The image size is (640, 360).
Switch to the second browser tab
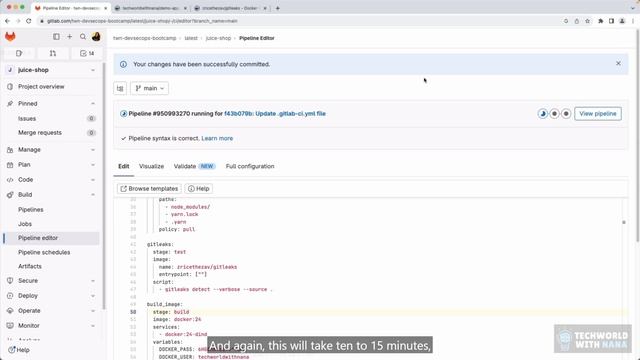[151, 8]
